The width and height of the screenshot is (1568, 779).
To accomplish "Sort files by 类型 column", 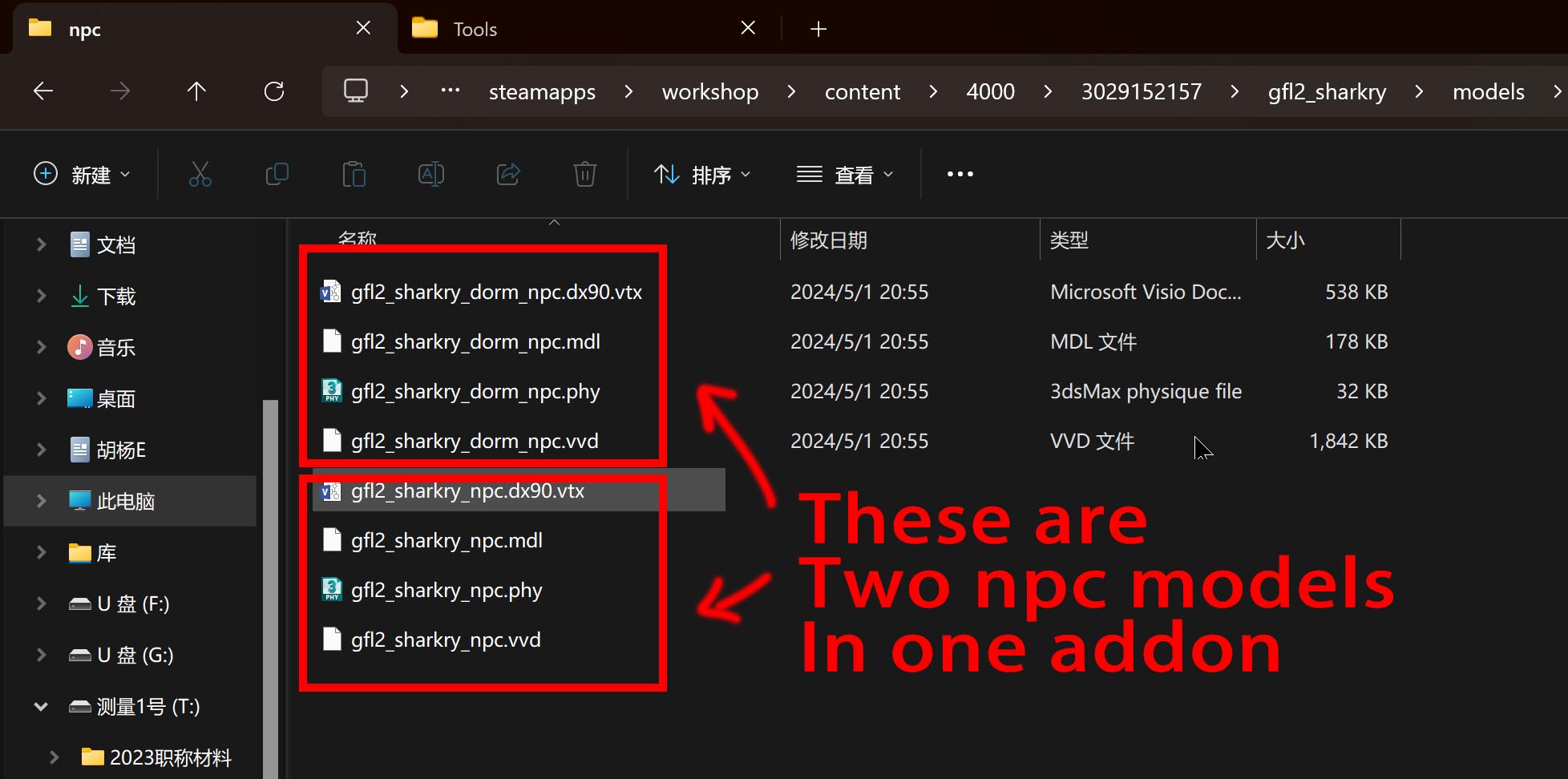I will 1069,240.
